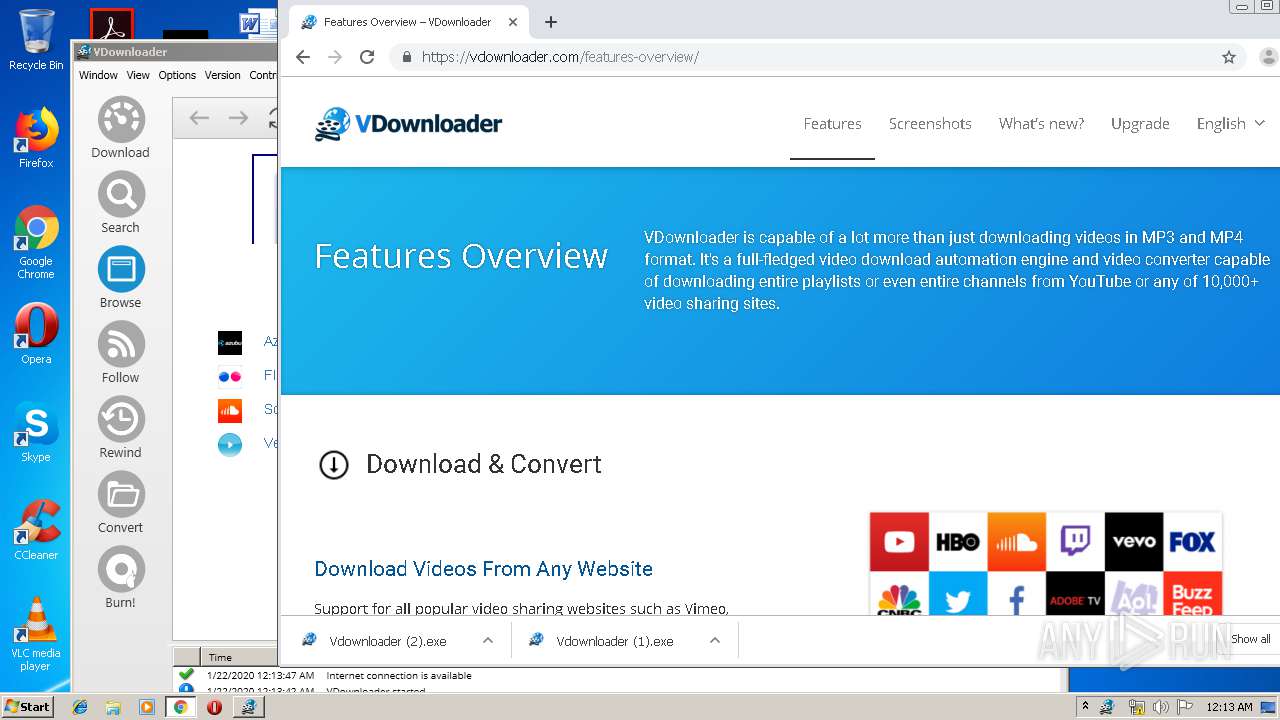Open VLC media player desktop shortcut
The height and width of the screenshot is (720, 1280).
point(36,633)
